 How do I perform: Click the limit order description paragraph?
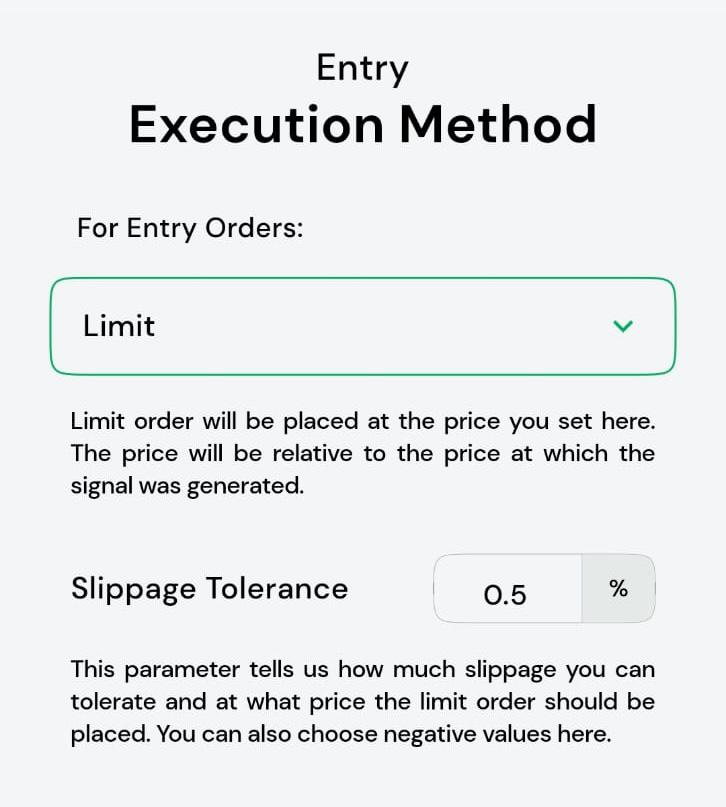point(362,453)
